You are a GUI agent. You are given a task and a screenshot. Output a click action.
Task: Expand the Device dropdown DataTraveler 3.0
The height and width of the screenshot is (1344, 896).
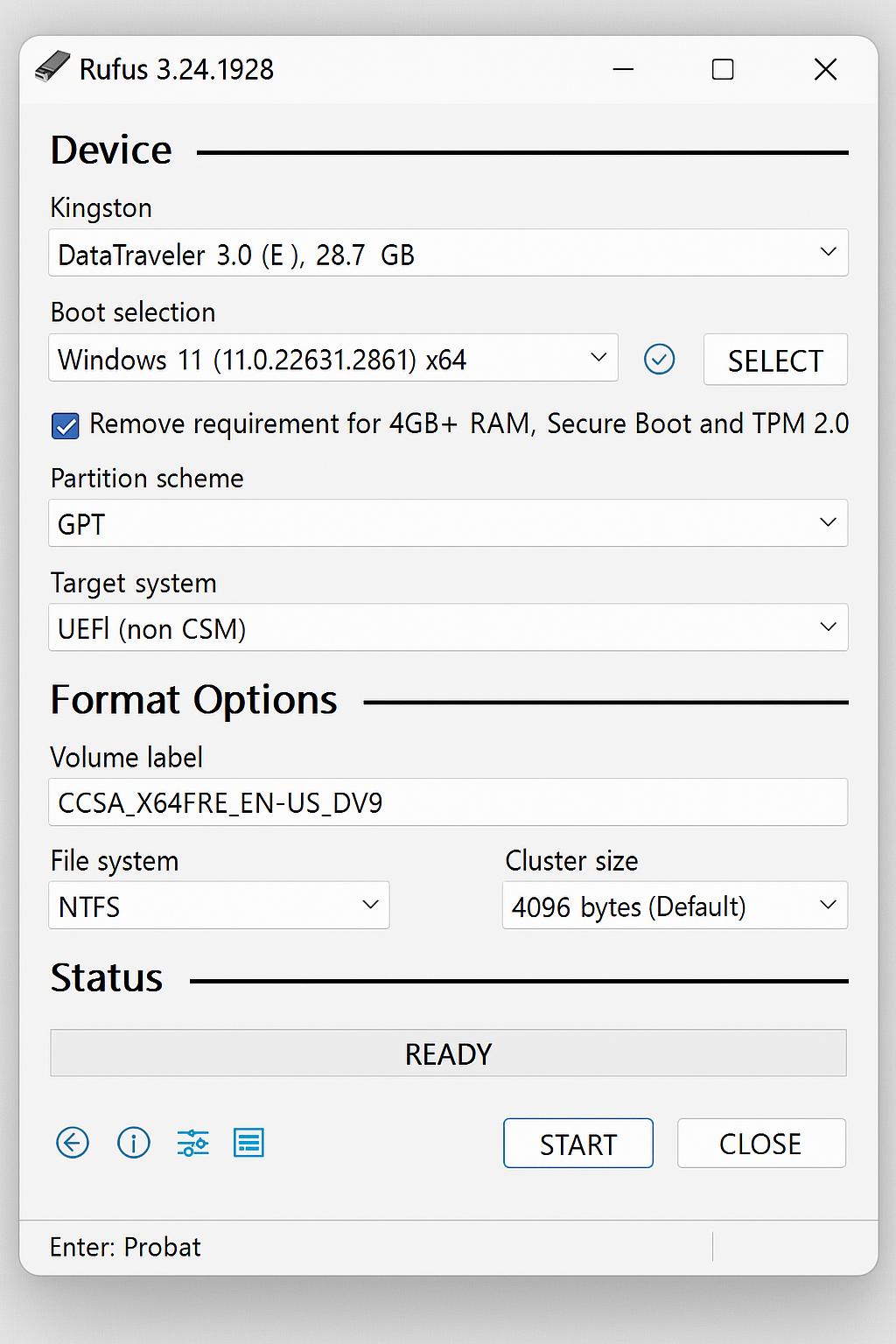[x=448, y=253]
